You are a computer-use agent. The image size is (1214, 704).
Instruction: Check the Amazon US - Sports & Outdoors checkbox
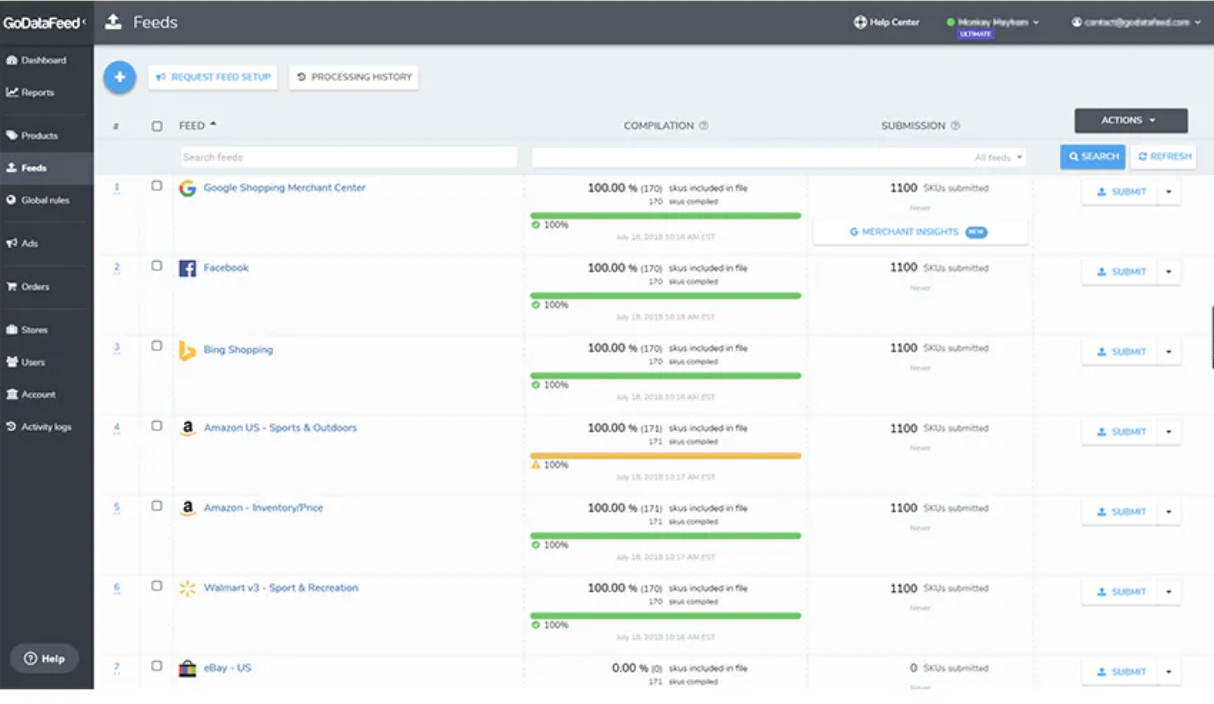click(x=157, y=426)
